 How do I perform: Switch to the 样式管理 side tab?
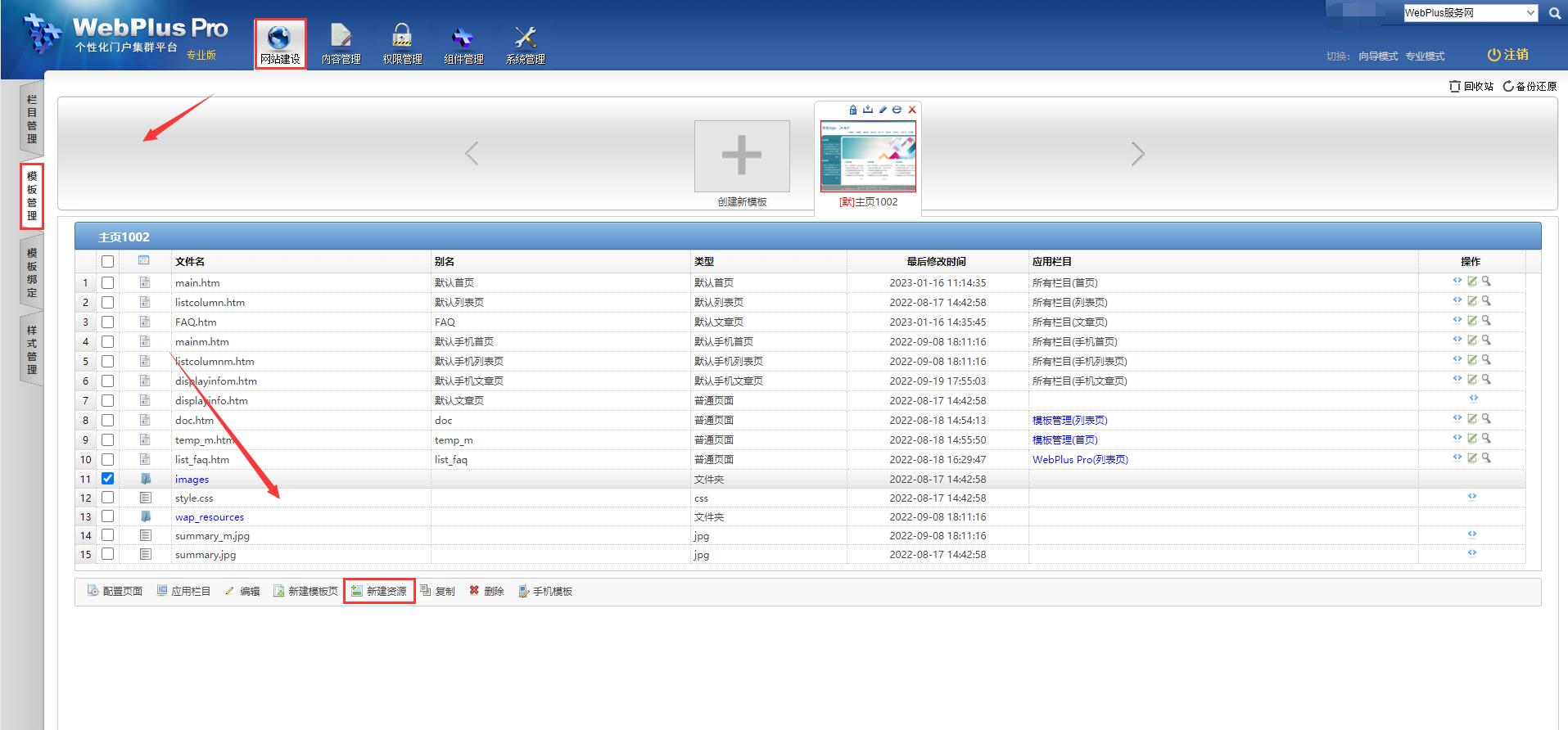point(32,350)
